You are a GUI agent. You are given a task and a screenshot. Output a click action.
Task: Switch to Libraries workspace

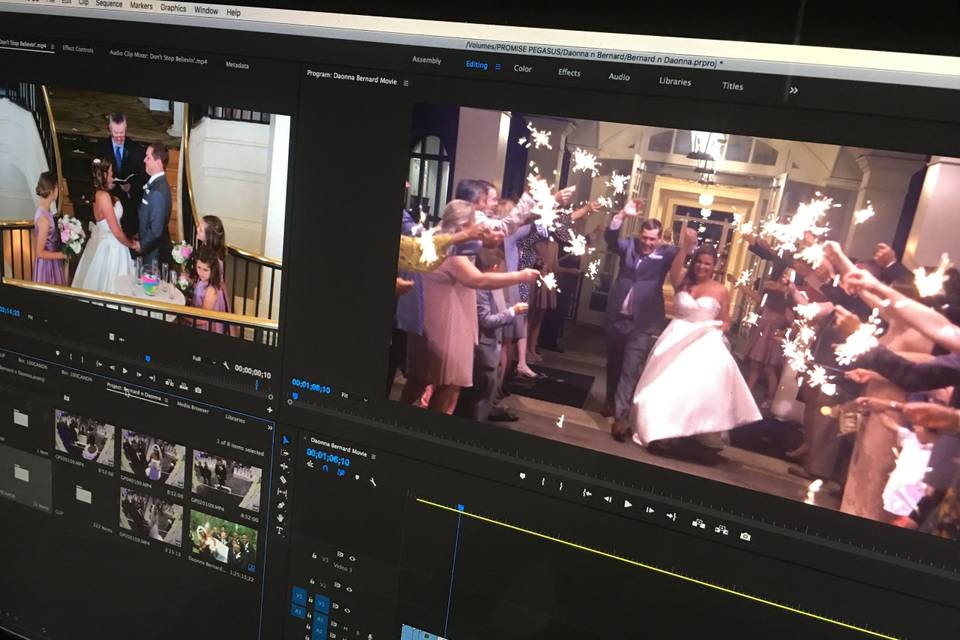pos(675,81)
